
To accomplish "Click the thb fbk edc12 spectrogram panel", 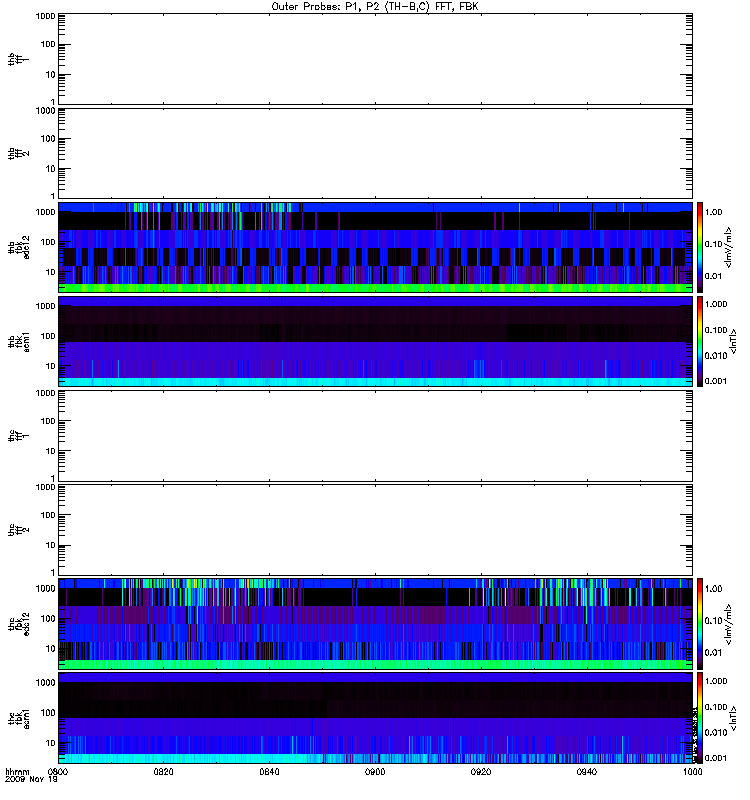I will [375, 247].
